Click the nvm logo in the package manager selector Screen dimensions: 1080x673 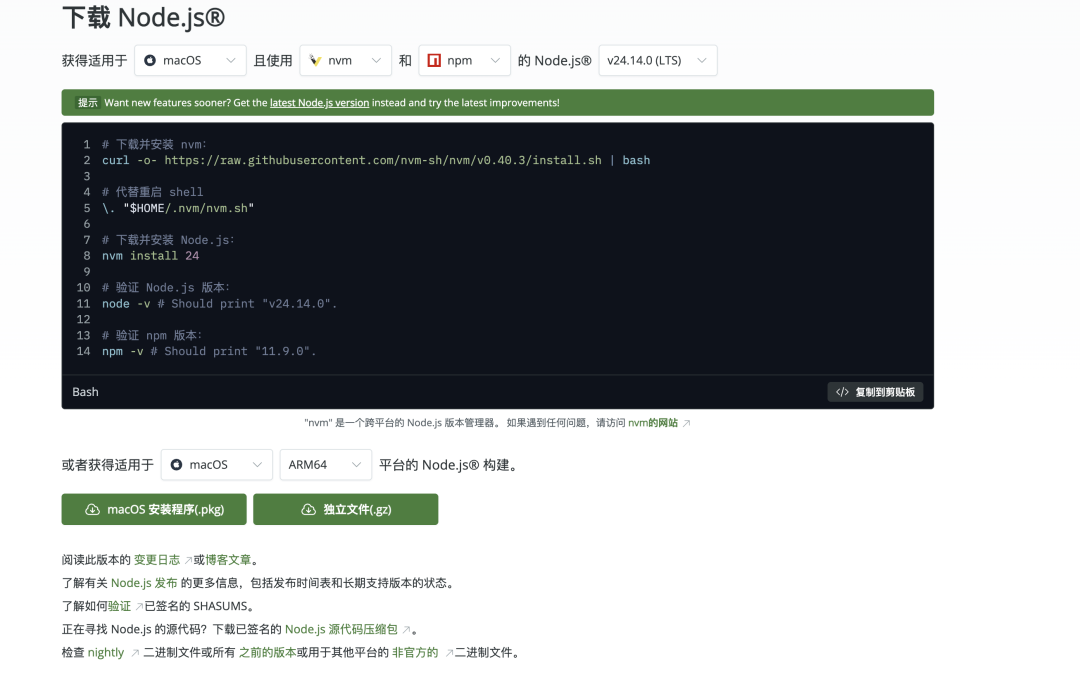click(316, 60)
